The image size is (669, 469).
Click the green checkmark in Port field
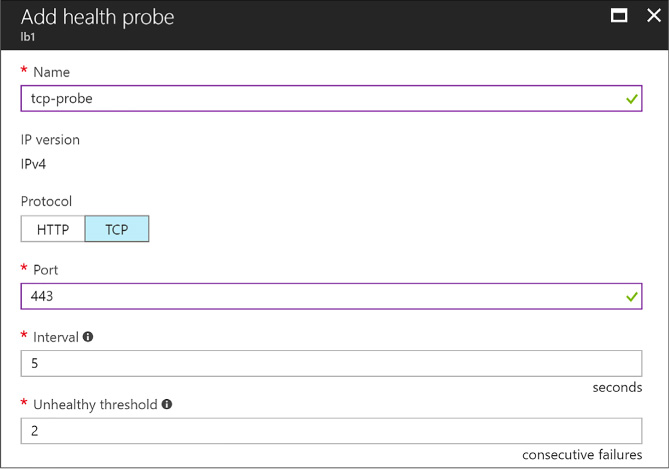point(631,296)
